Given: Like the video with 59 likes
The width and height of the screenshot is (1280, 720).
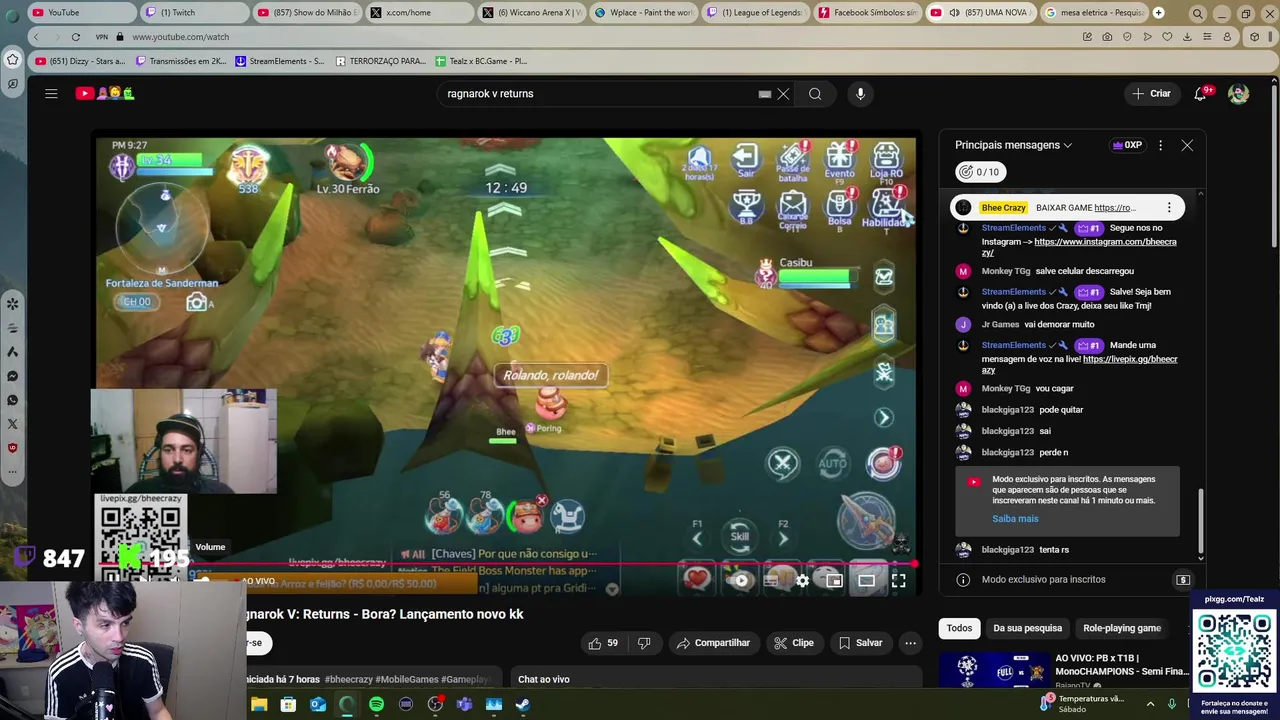Looking at the screenshot, I should pos(603,643).
